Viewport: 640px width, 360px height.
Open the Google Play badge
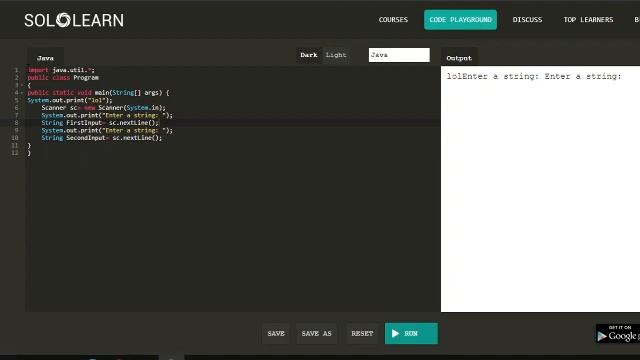(618, 333)
